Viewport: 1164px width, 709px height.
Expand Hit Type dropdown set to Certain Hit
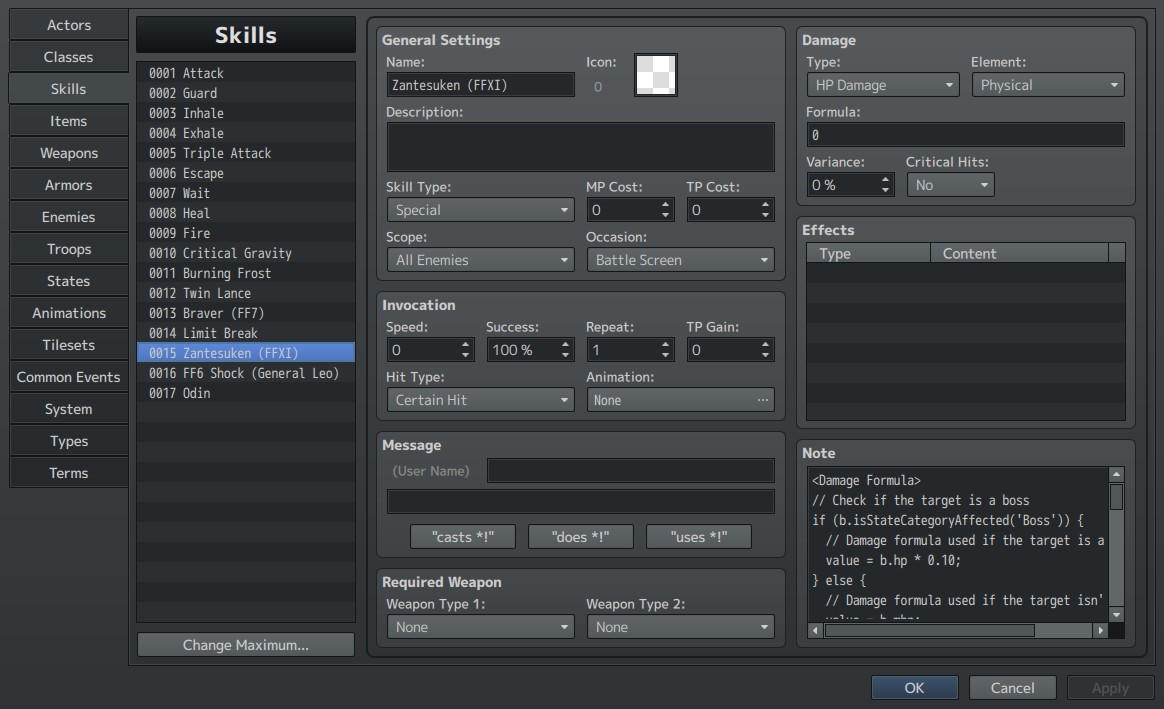[480, 400]
